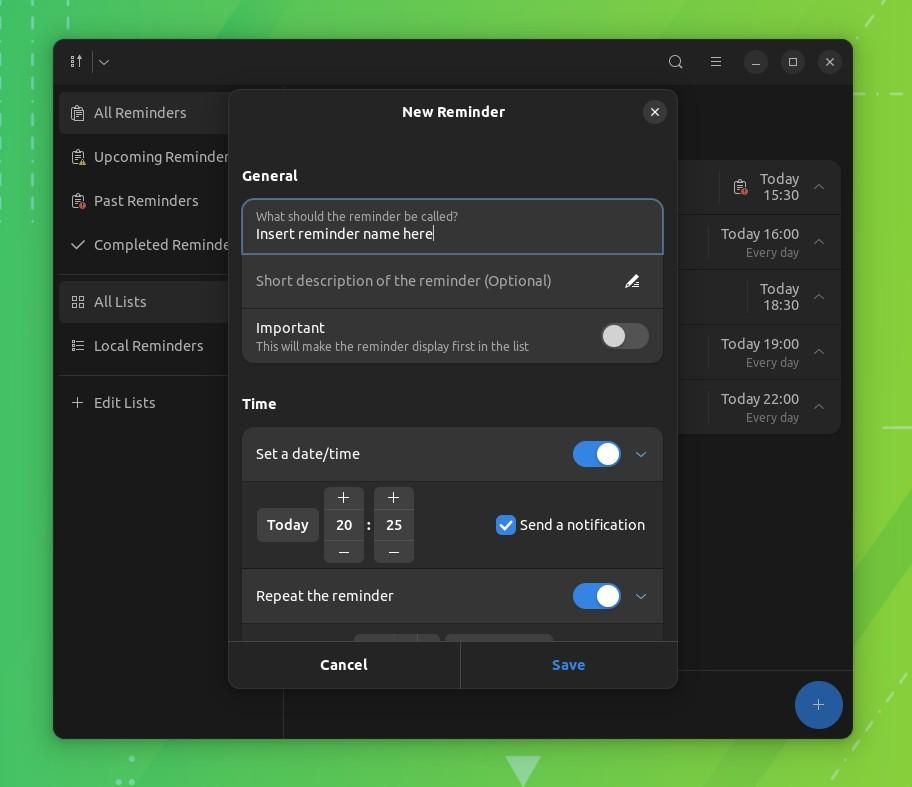Click the overdue clipboard icon on Today 15:30

pyautogui.click(x=740, y=187)
